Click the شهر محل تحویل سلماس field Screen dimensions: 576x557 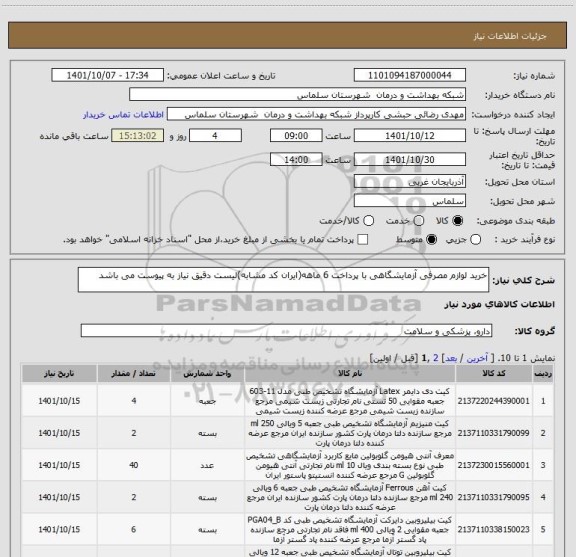point(410,201)
